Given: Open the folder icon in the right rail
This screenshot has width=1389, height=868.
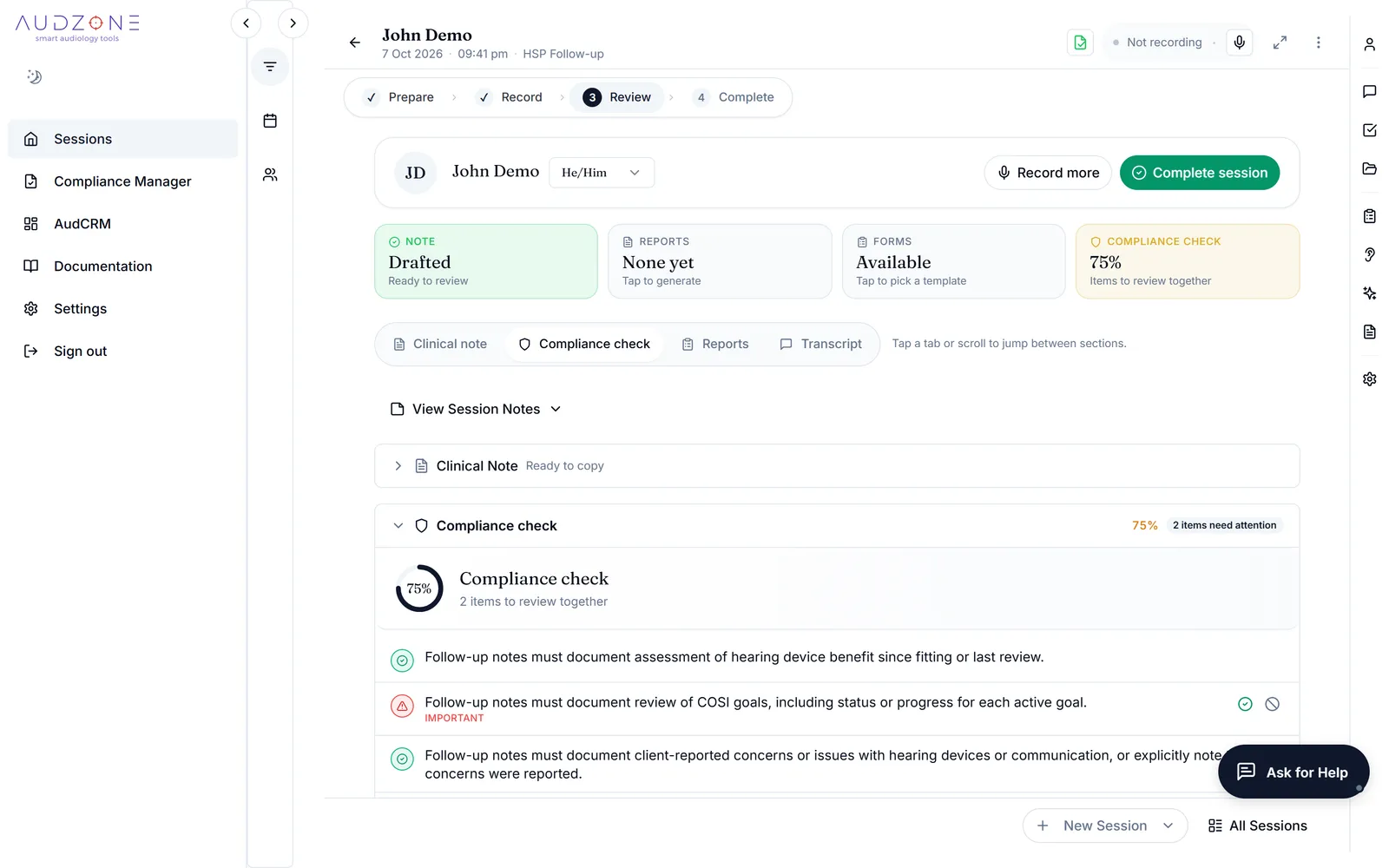Looking at the screenshot, I should pyautogui.click(x=1369, y=168).
